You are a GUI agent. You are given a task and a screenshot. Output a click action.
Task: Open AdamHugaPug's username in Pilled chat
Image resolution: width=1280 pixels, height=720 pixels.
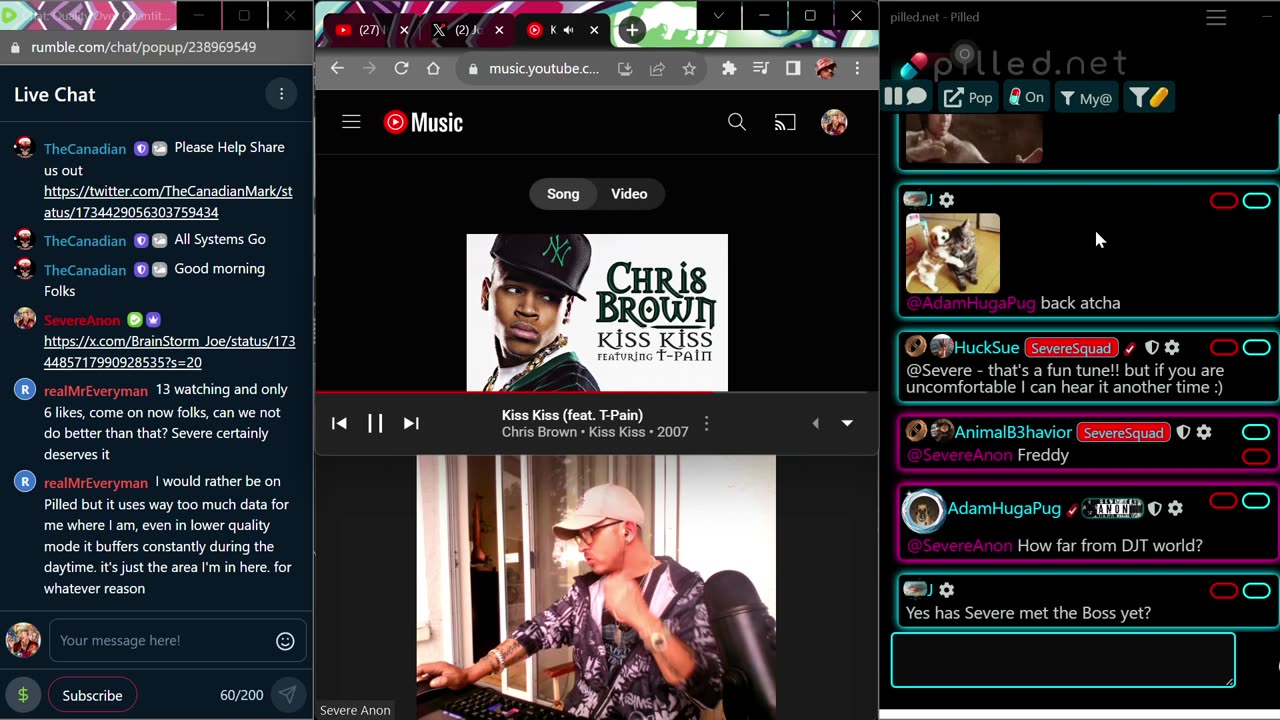point(1004,509)
